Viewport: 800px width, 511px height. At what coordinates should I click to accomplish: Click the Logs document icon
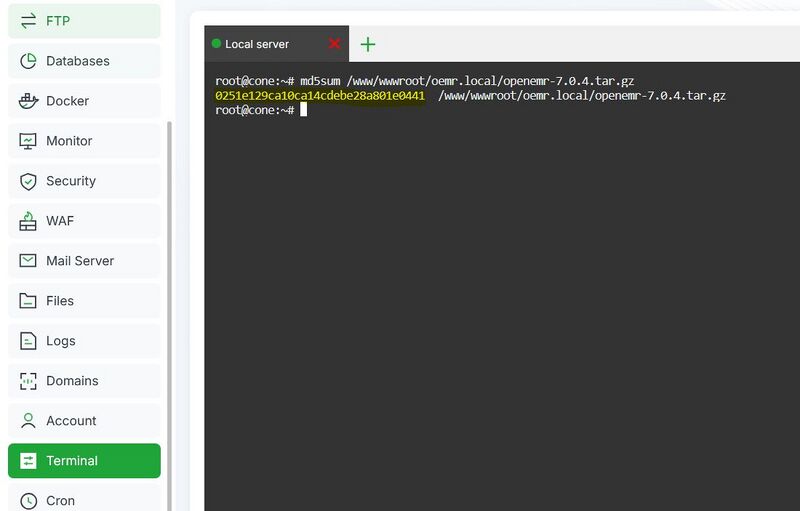(28, 341)
